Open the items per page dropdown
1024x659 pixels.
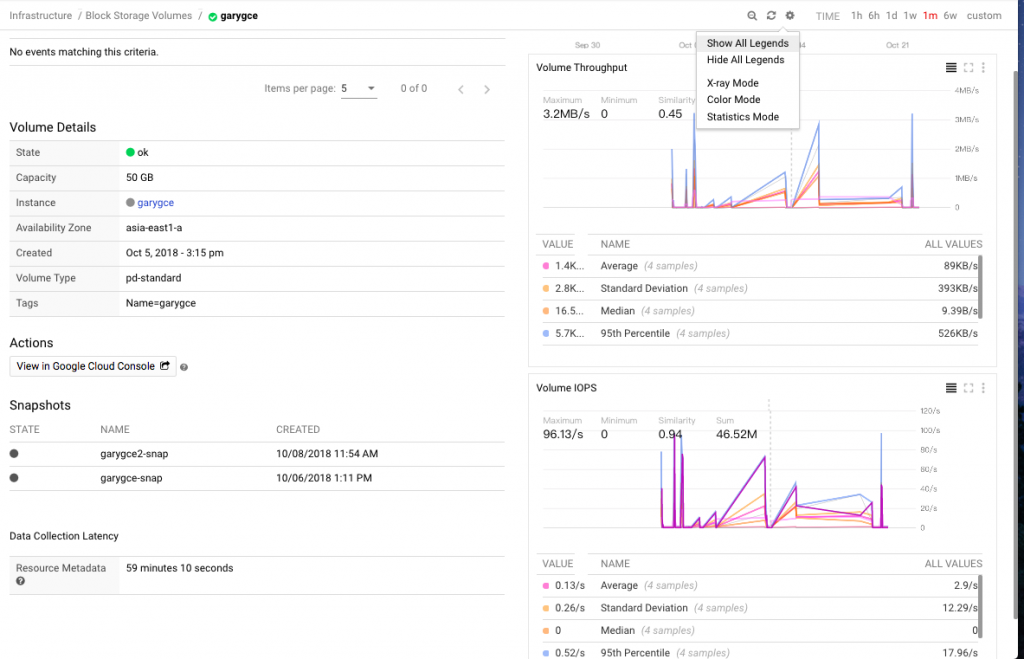(358, 89)
